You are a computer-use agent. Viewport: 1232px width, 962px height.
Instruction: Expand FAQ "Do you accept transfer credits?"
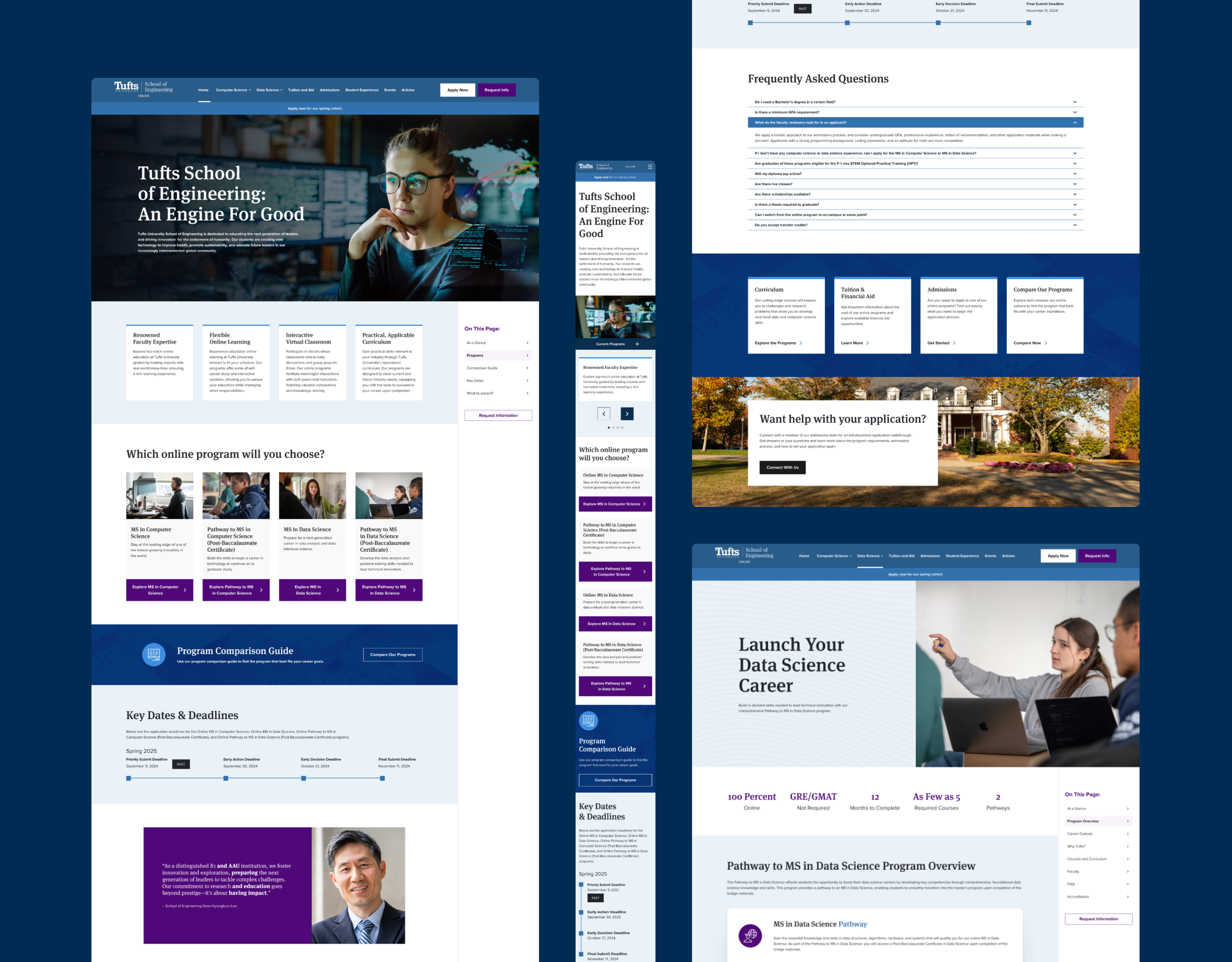(915, 225)
